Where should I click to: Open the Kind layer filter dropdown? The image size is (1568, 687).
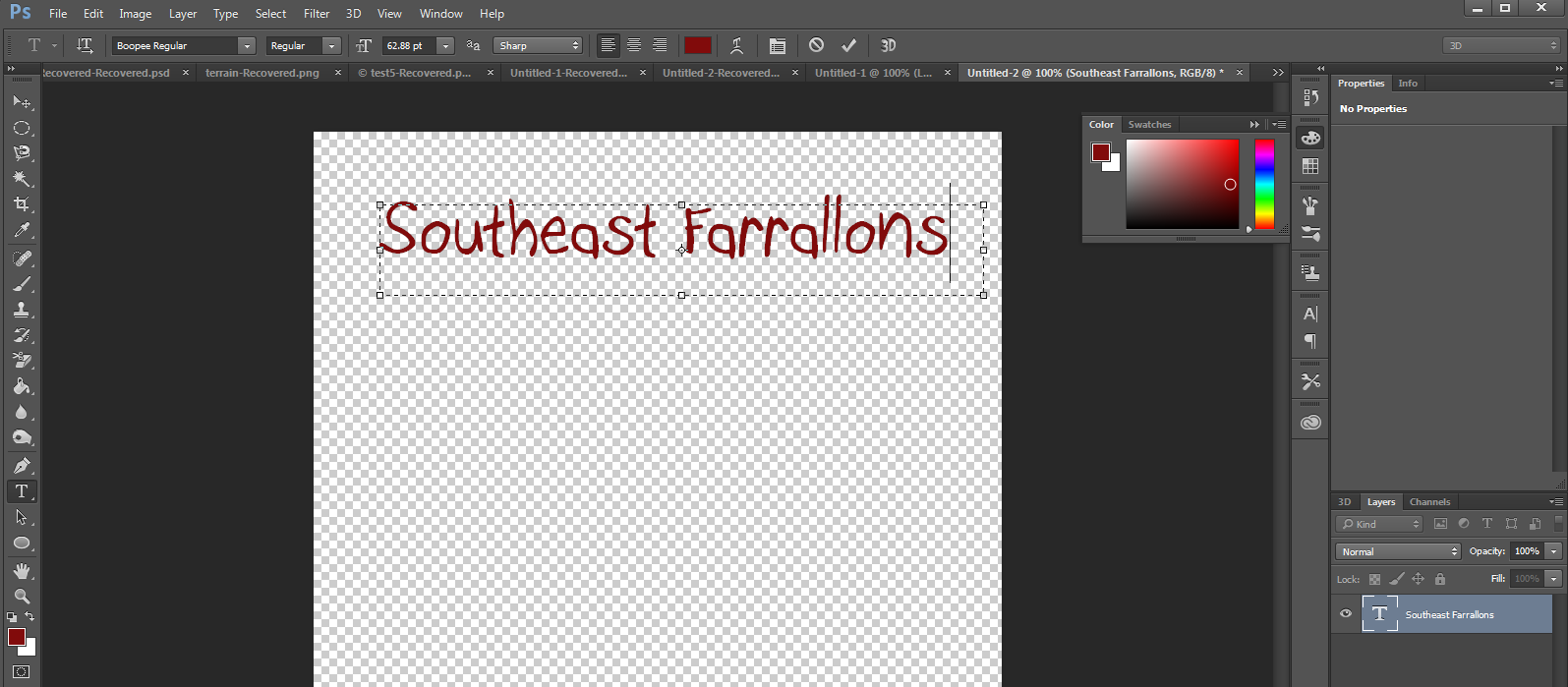point(1379,524)
